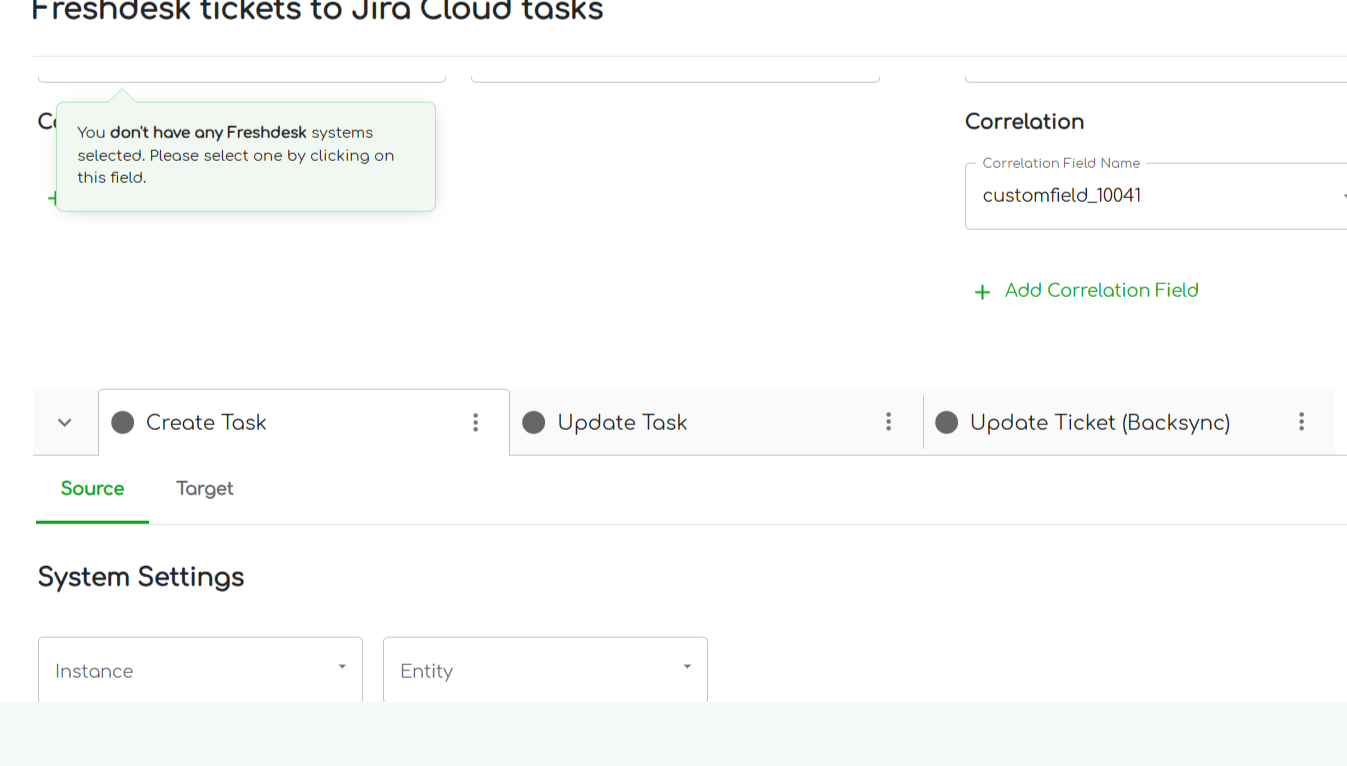
Task: Open the Update Task kebab menu
Action: (888, 422)
